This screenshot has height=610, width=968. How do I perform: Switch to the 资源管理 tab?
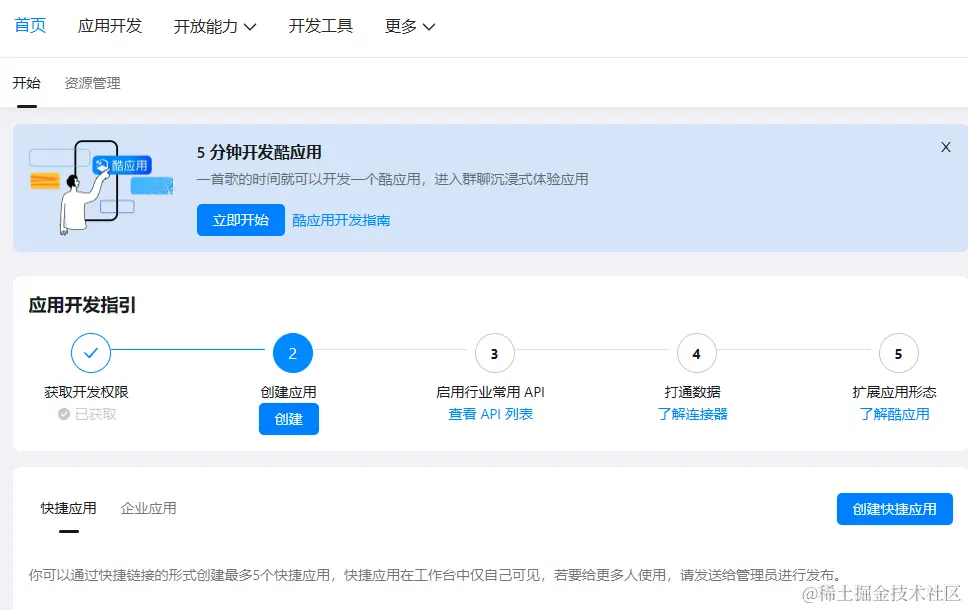click(x=93, y=83)
